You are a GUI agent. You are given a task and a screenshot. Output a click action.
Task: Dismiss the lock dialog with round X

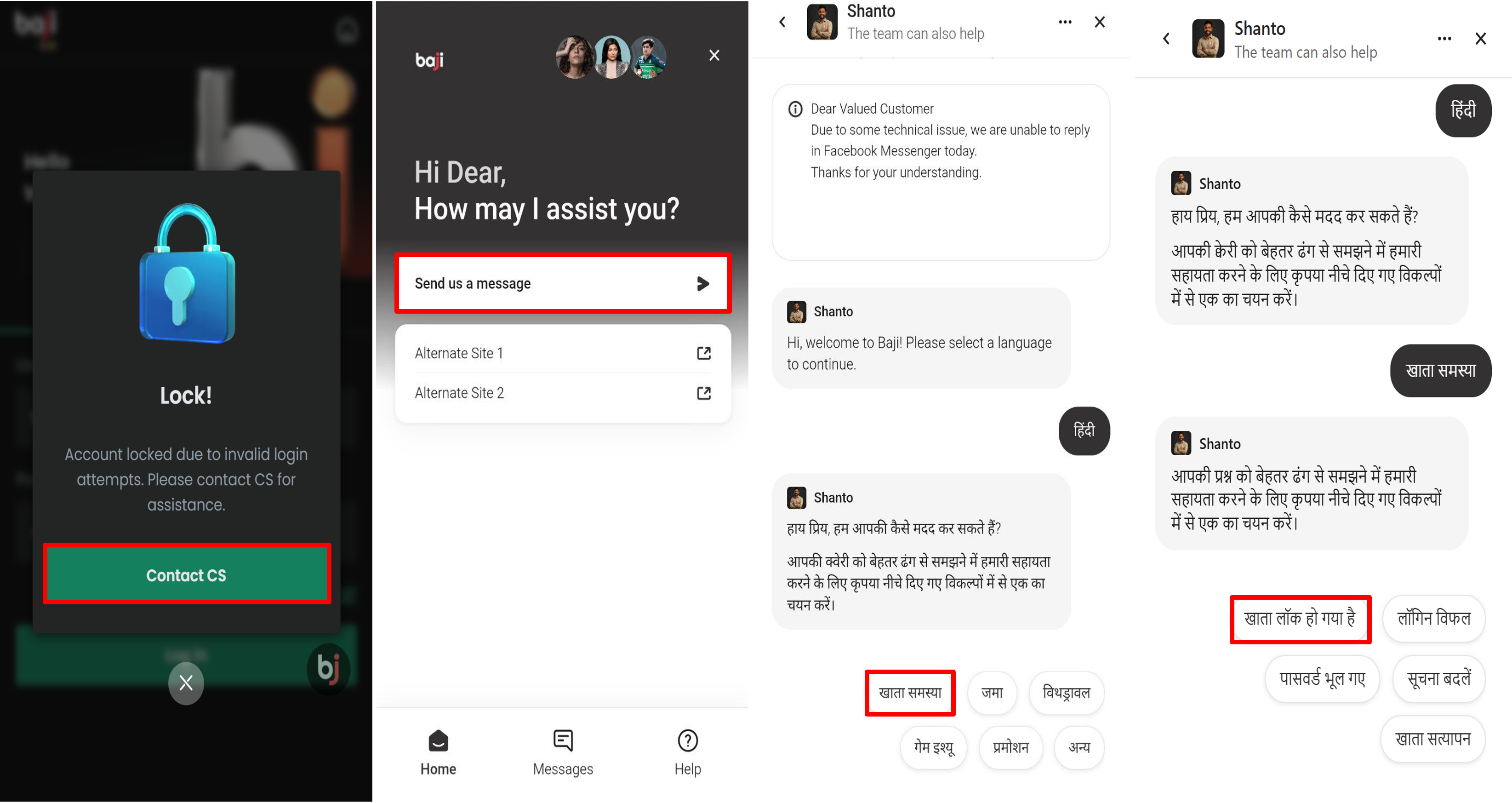tap(186, 683)
